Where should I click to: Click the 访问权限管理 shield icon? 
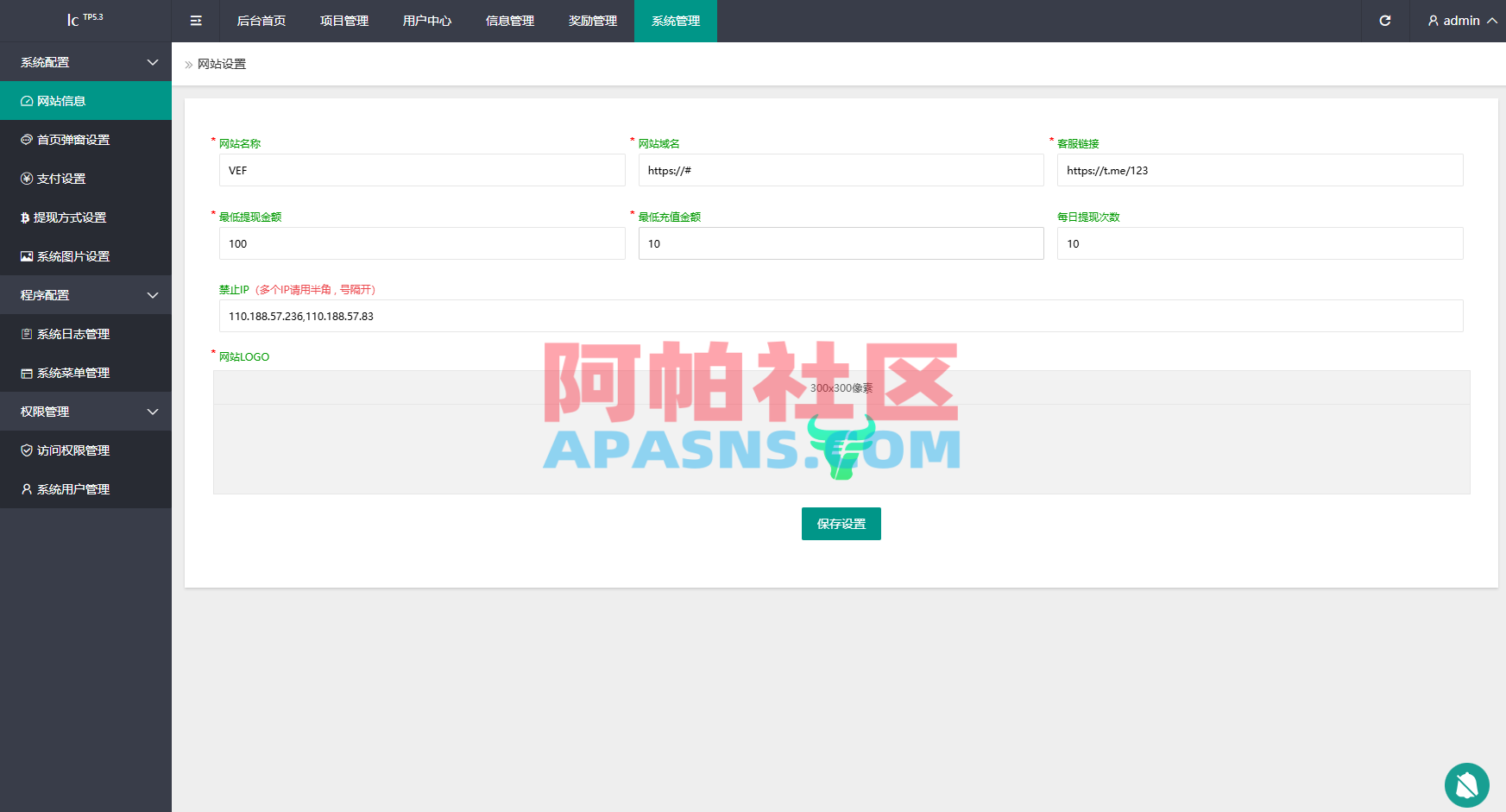click(27, 450)
